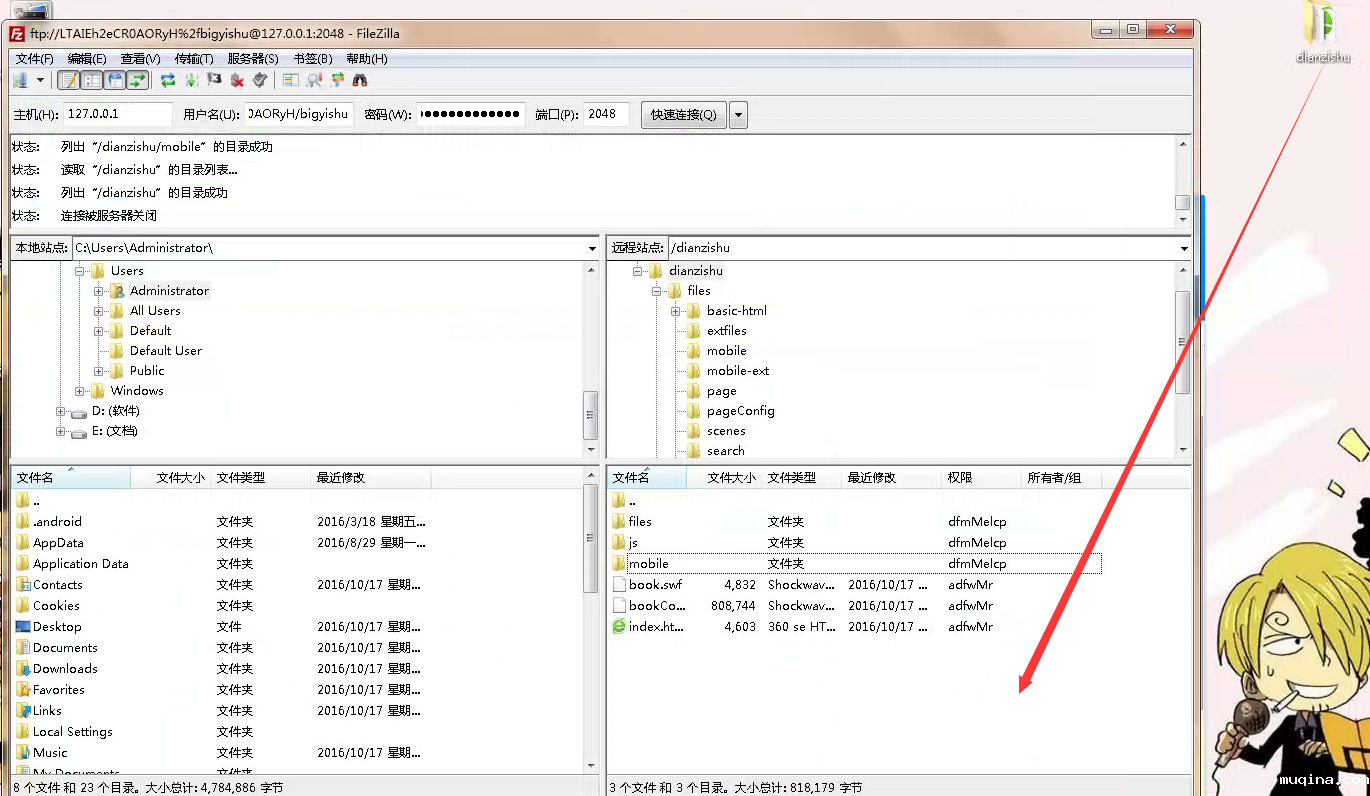Toggle the message log display
Screen dimensions: 1370x796
click(69, 81)
